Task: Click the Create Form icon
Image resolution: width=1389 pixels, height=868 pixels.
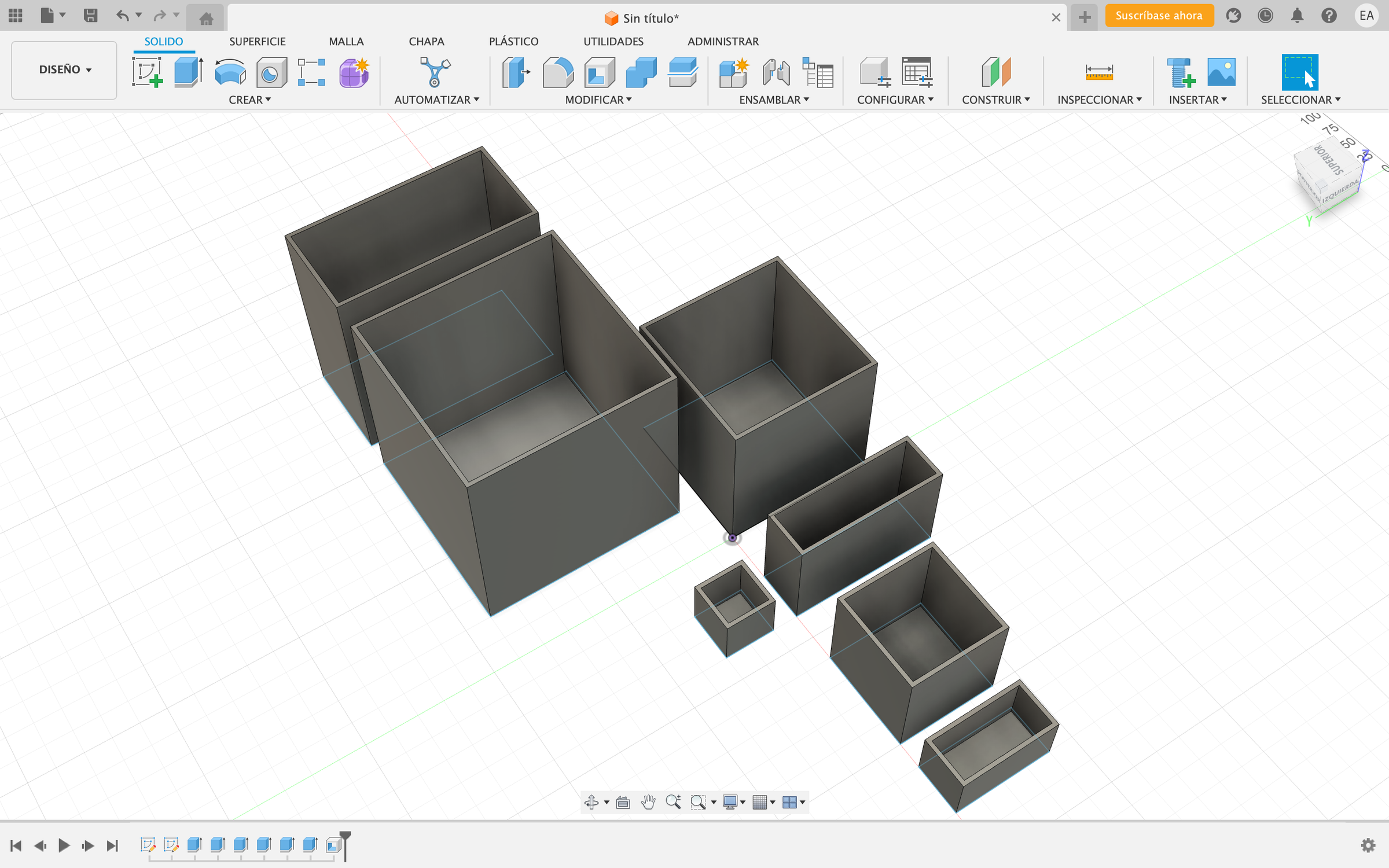Action: click(354, 72)
